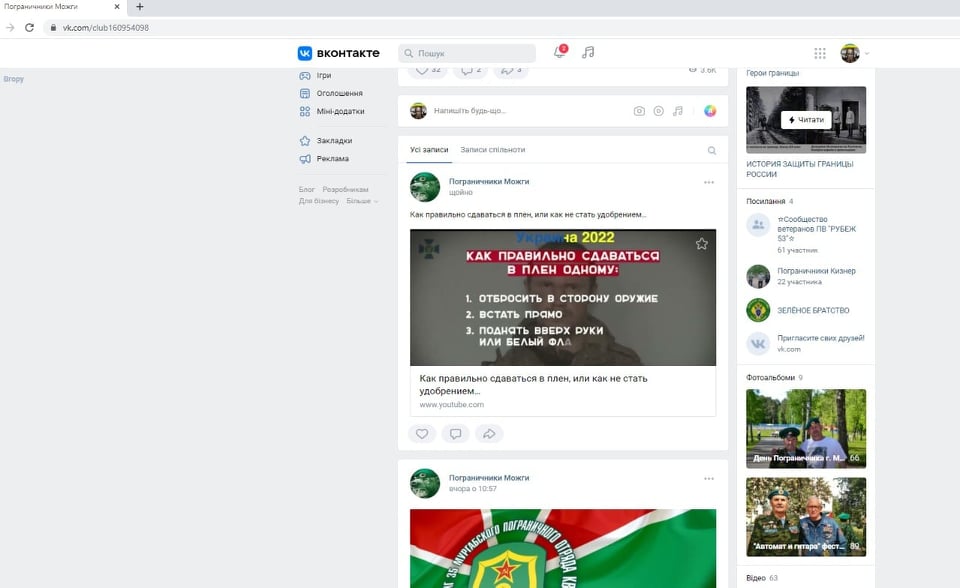
Task: Open the three-dot menu of first post
Action: click(x=709, y=183)
